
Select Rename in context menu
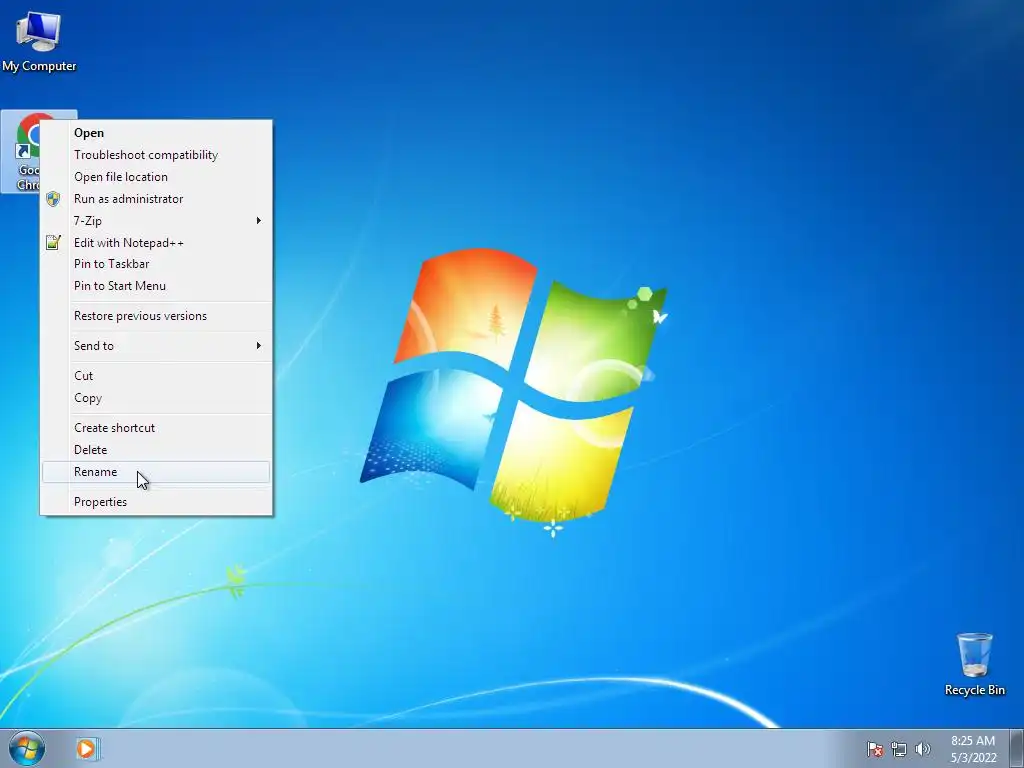pos(156,472)
